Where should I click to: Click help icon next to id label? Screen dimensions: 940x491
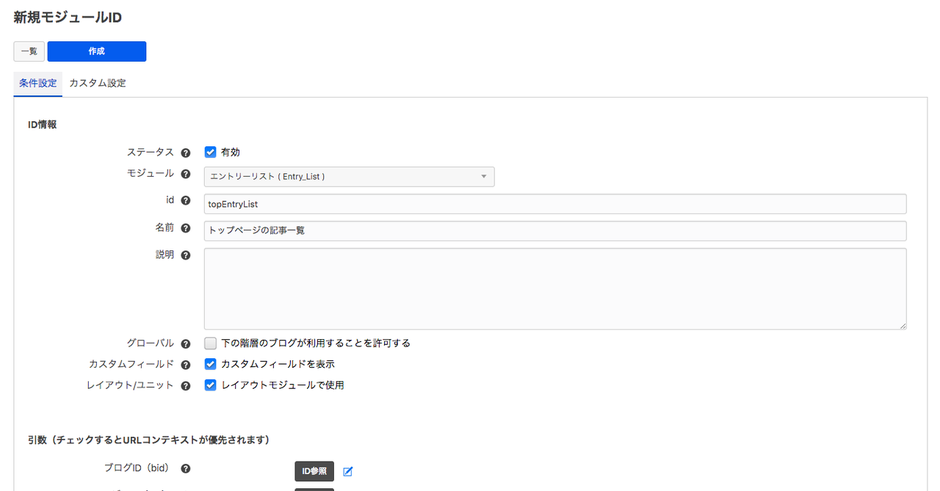click(x=185, y=201)
